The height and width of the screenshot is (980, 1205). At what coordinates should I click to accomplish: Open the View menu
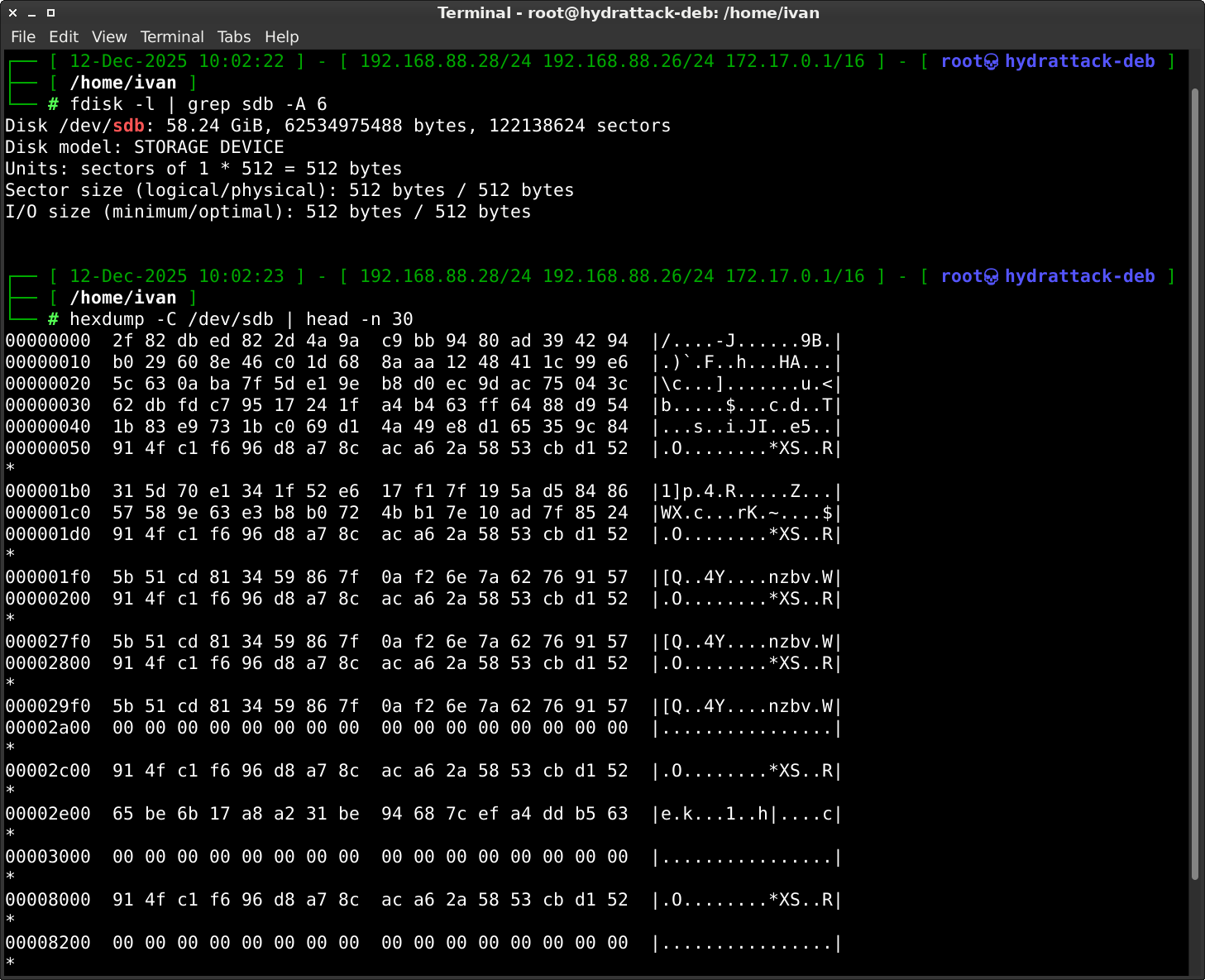point(109,36)
